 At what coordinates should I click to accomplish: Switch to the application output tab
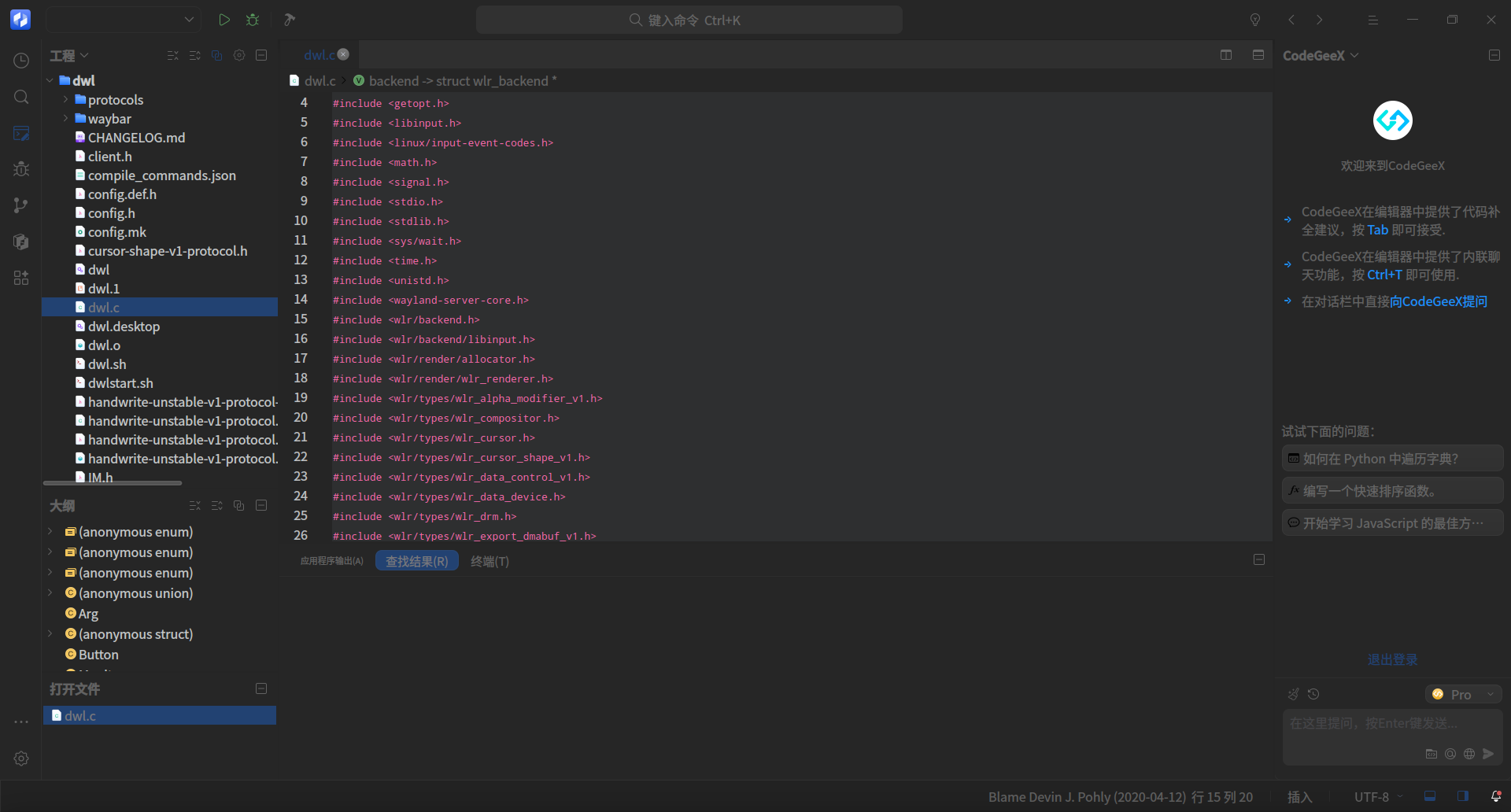click(332, 561)
